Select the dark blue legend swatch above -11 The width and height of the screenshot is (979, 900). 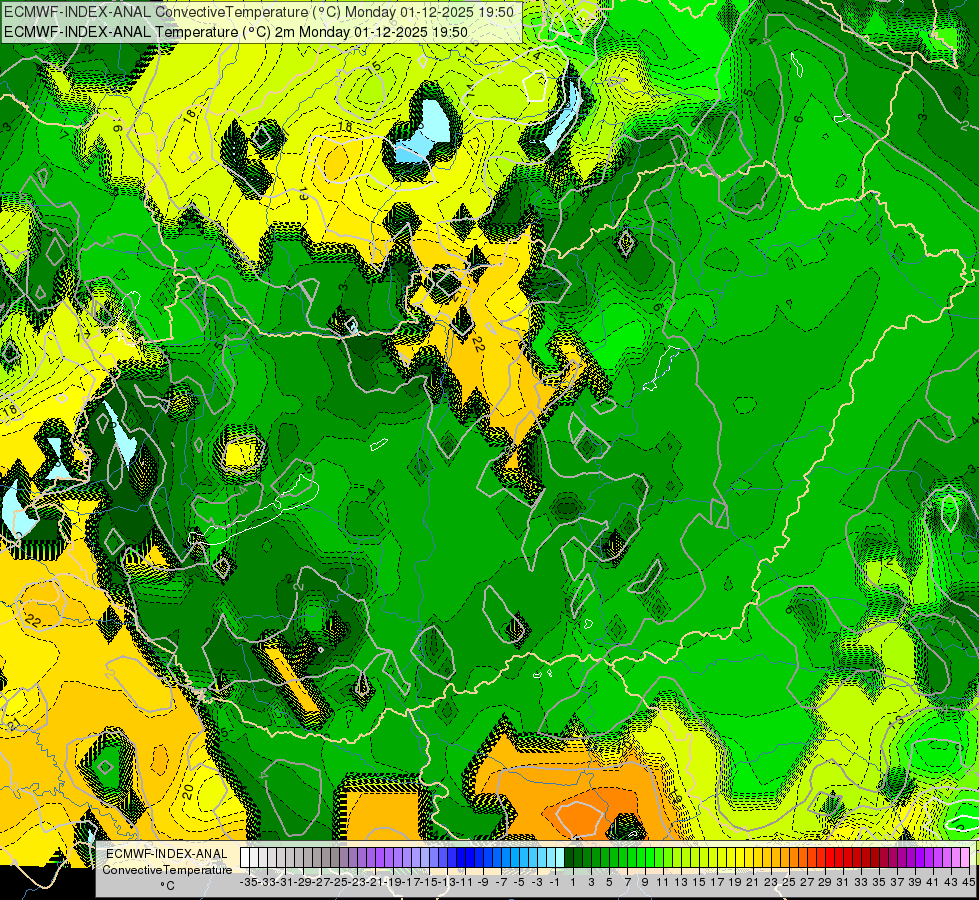[461, 858]
